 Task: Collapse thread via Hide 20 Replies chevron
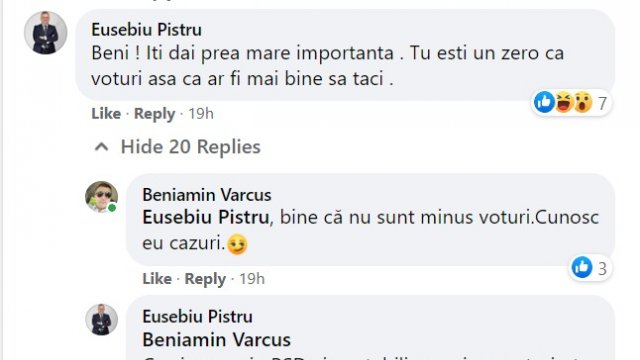(x=102, y=147)
